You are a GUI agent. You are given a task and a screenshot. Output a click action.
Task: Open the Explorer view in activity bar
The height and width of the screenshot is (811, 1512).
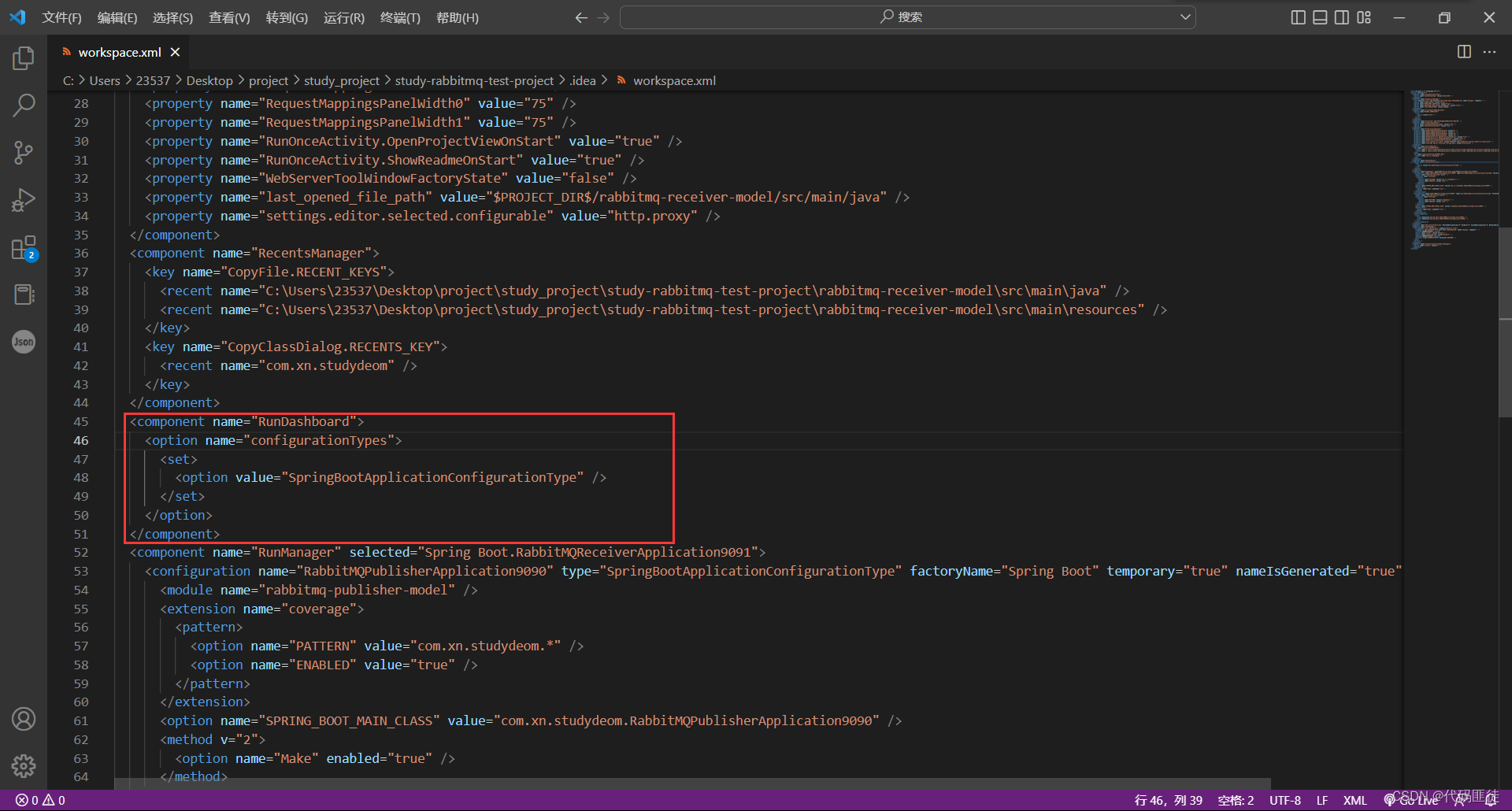click(24, 58)
